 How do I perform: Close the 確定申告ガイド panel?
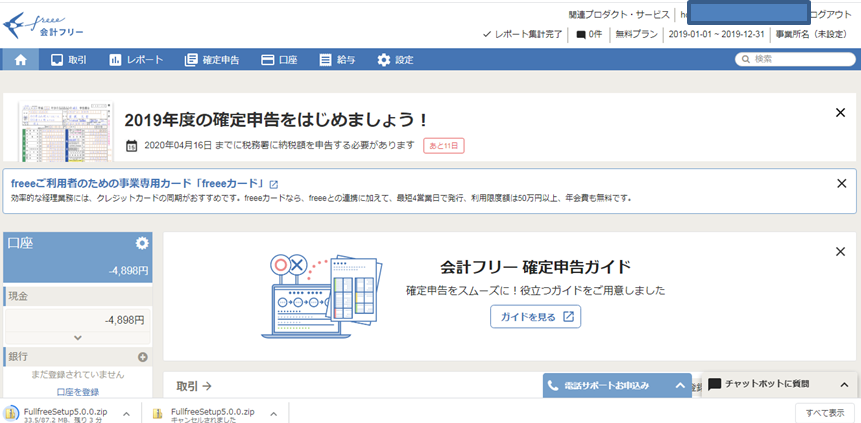click(x=840, y=251)
